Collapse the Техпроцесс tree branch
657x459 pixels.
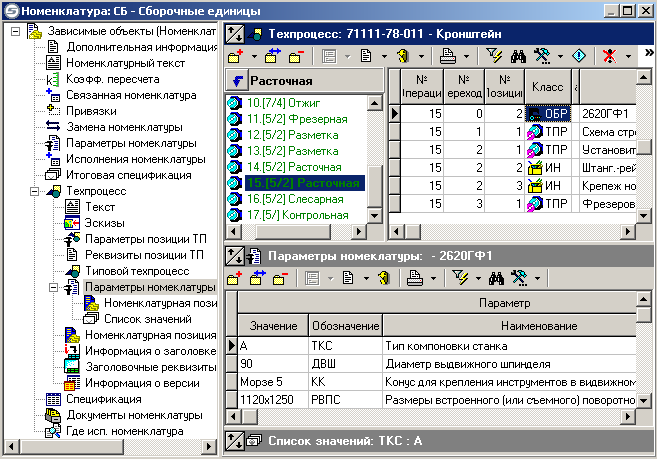pos(34,190)
